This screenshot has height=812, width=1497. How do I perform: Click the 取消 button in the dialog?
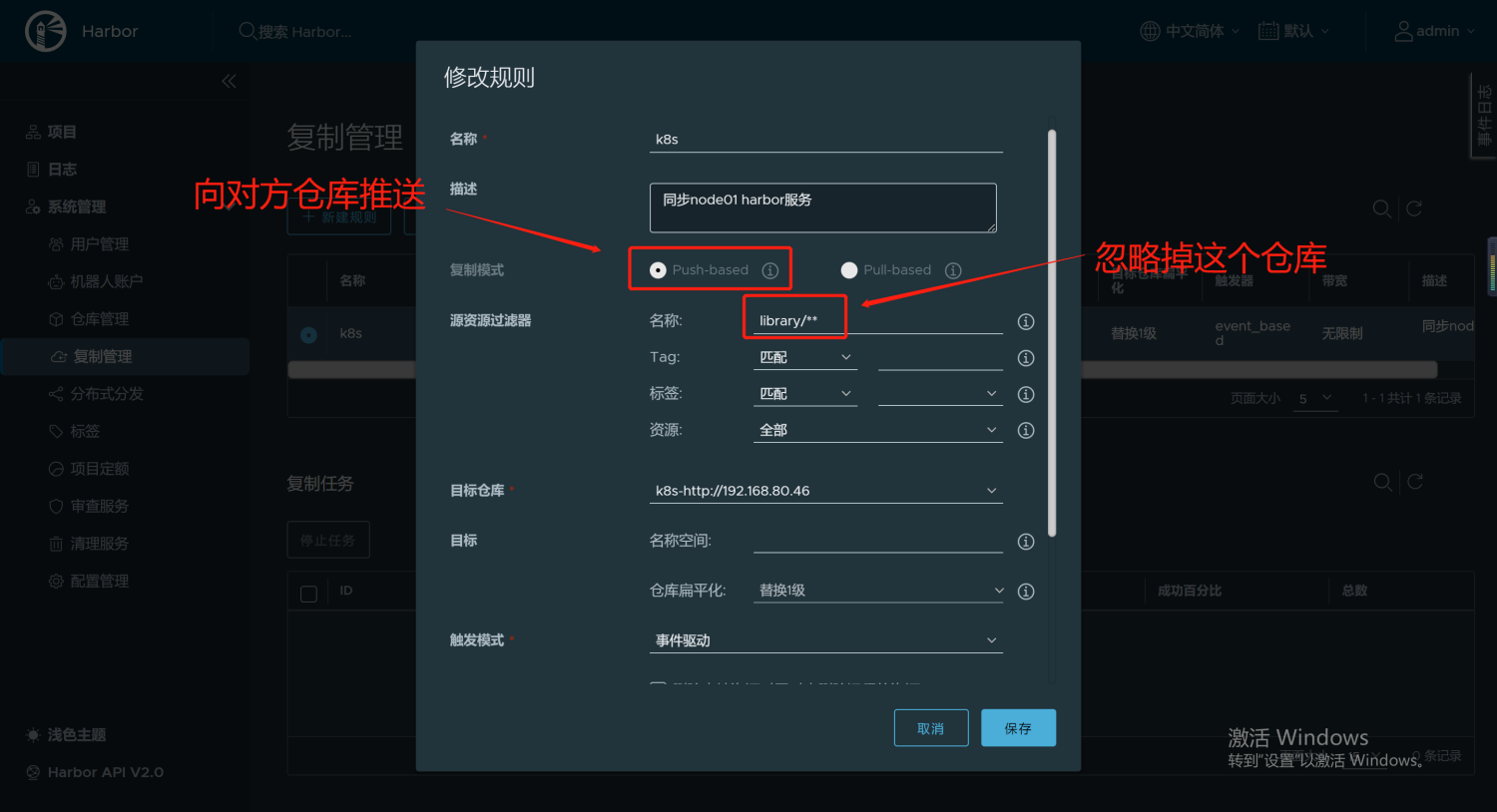(x=931, y=728)
